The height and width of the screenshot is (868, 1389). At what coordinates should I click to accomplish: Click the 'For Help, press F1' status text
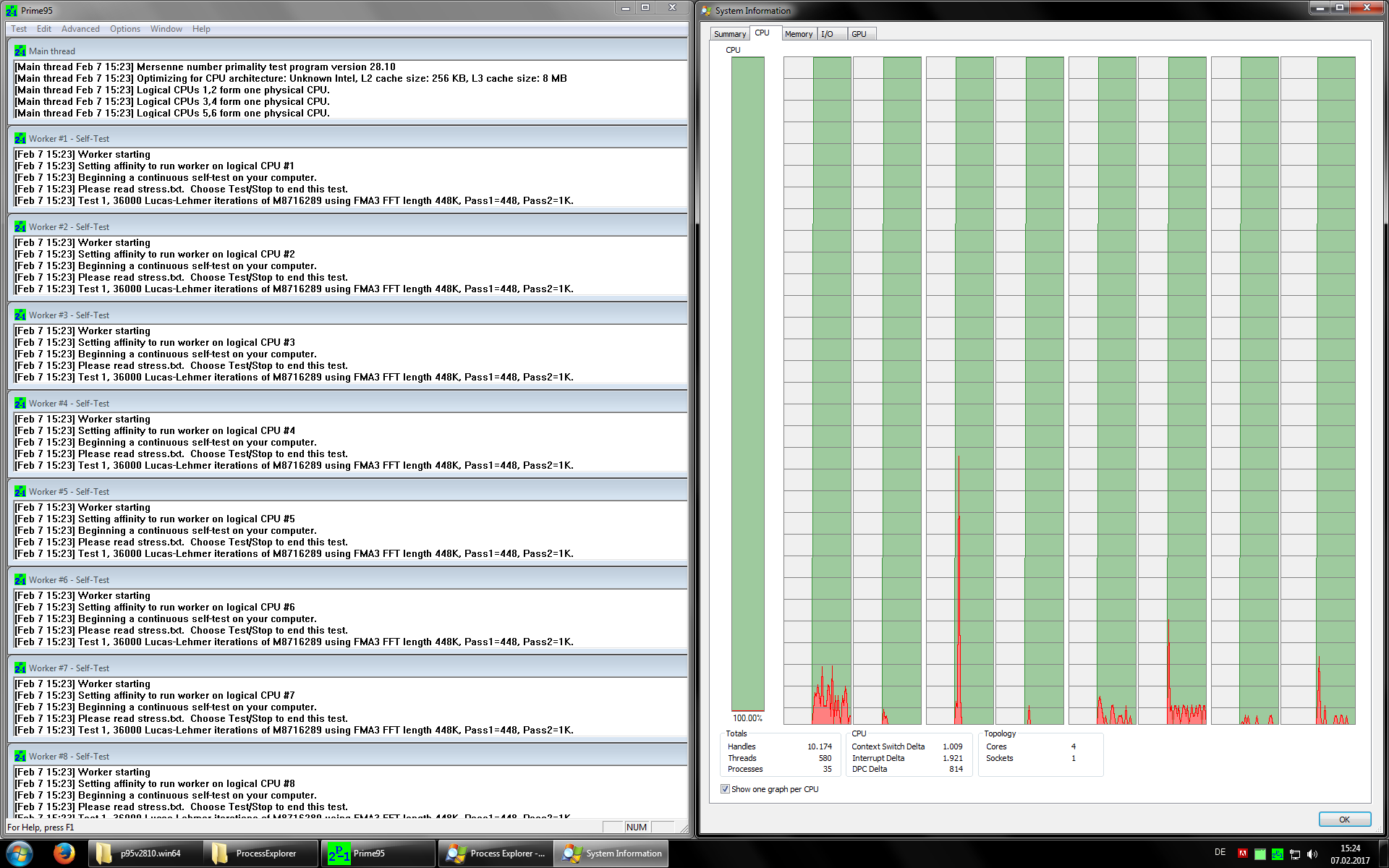[41, 827]
